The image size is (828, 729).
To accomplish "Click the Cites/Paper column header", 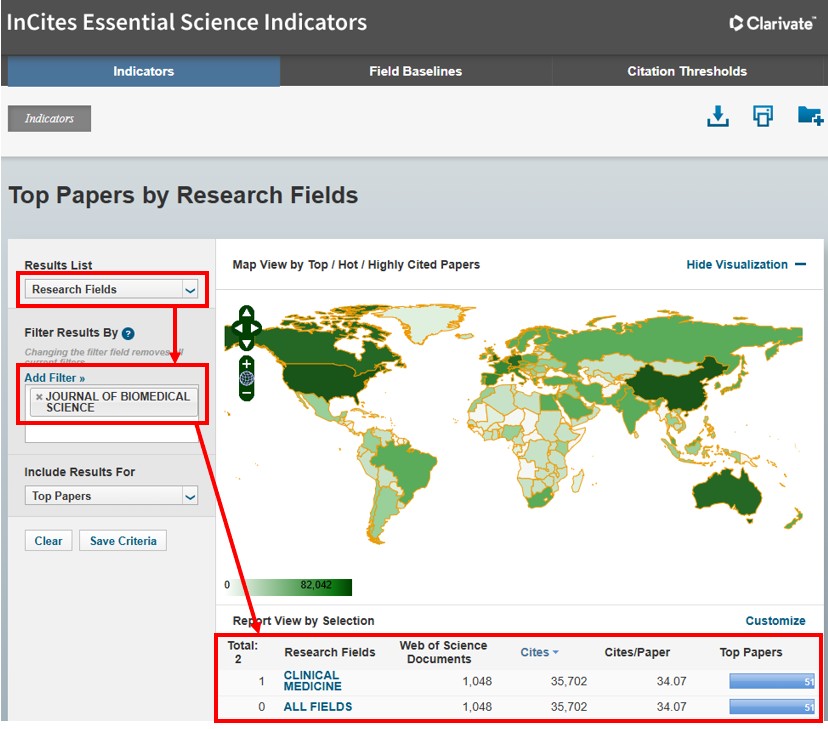I will (637, 652).
